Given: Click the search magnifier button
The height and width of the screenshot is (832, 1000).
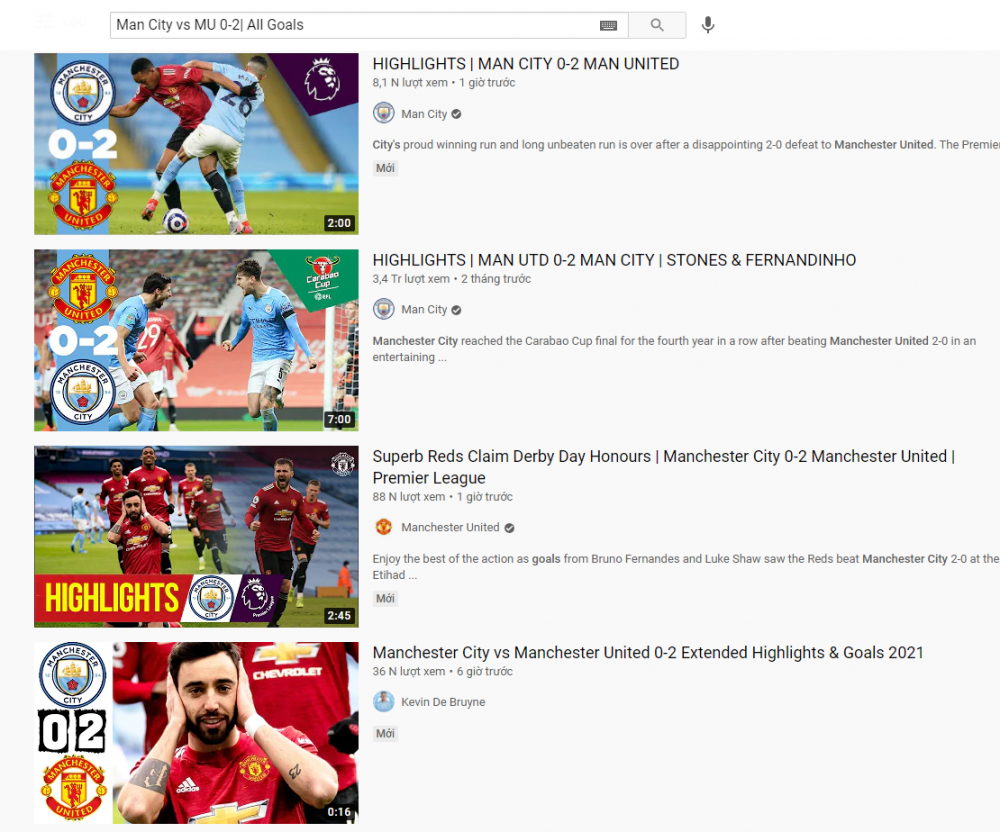Looking at the screenshot, I should pos(657,25).
